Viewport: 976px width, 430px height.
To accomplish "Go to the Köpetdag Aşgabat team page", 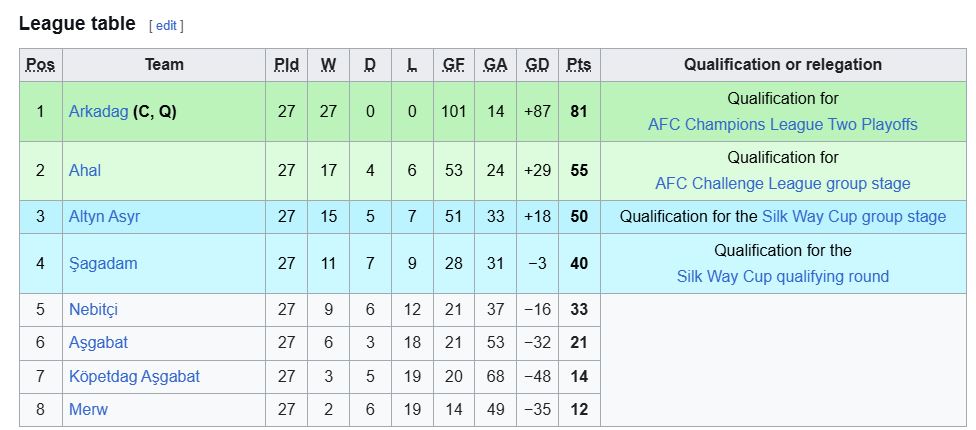I will 134,376.
